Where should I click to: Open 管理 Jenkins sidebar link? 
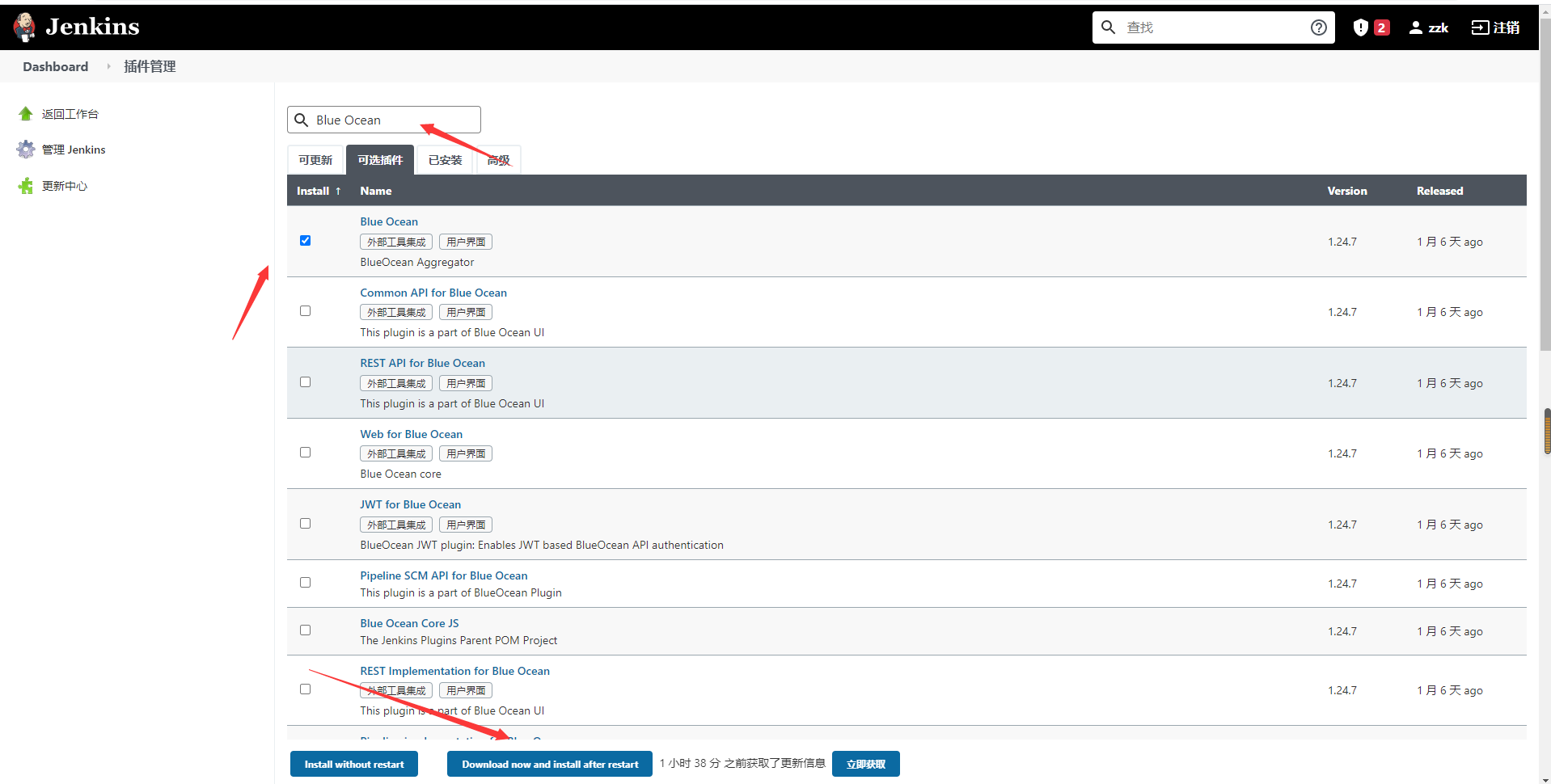tap(74, 150)
